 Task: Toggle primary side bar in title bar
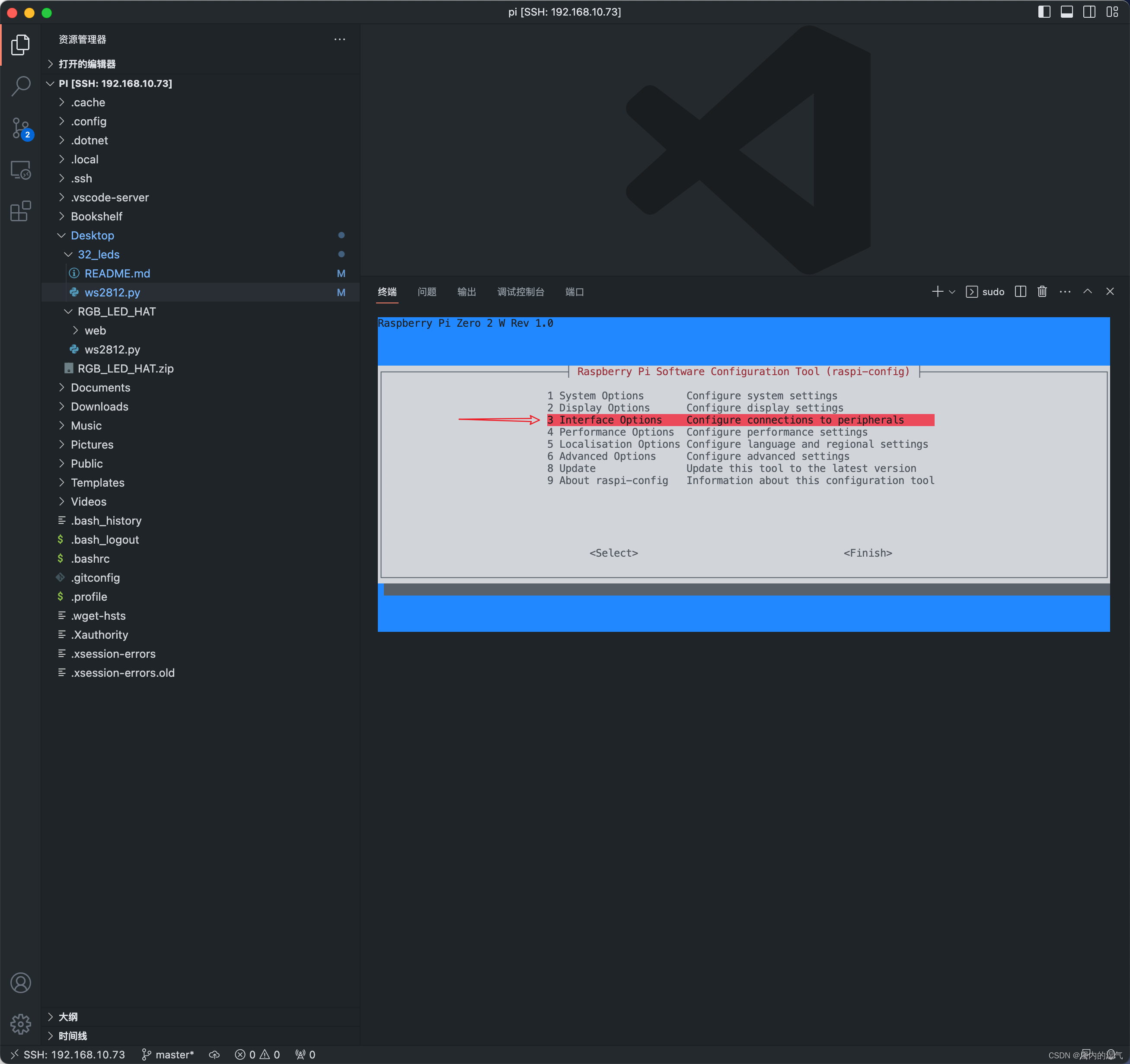[1044, 12]
